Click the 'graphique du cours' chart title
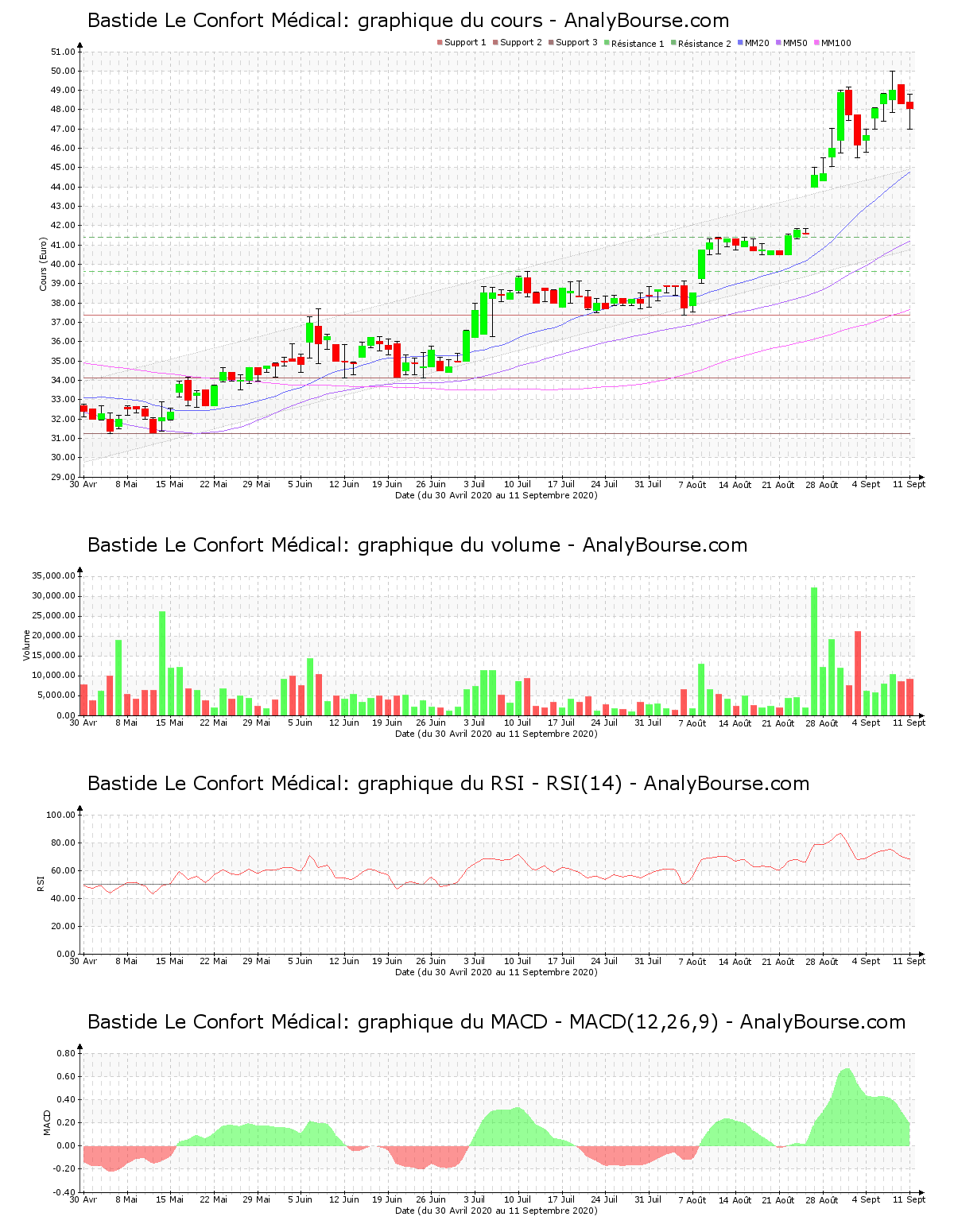This screenshot has width=954, height=1232. pyautogui.click(x=408, y=21)
